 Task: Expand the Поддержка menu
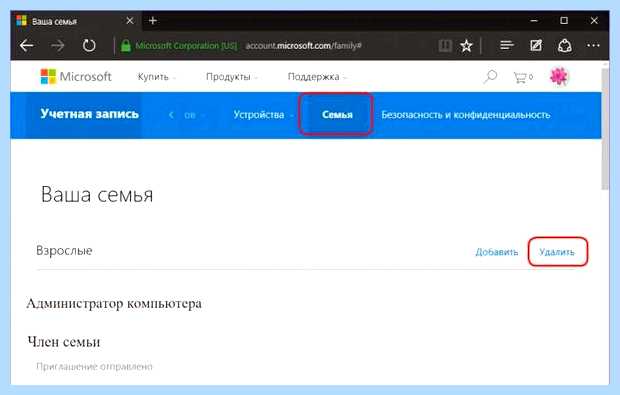317,77
